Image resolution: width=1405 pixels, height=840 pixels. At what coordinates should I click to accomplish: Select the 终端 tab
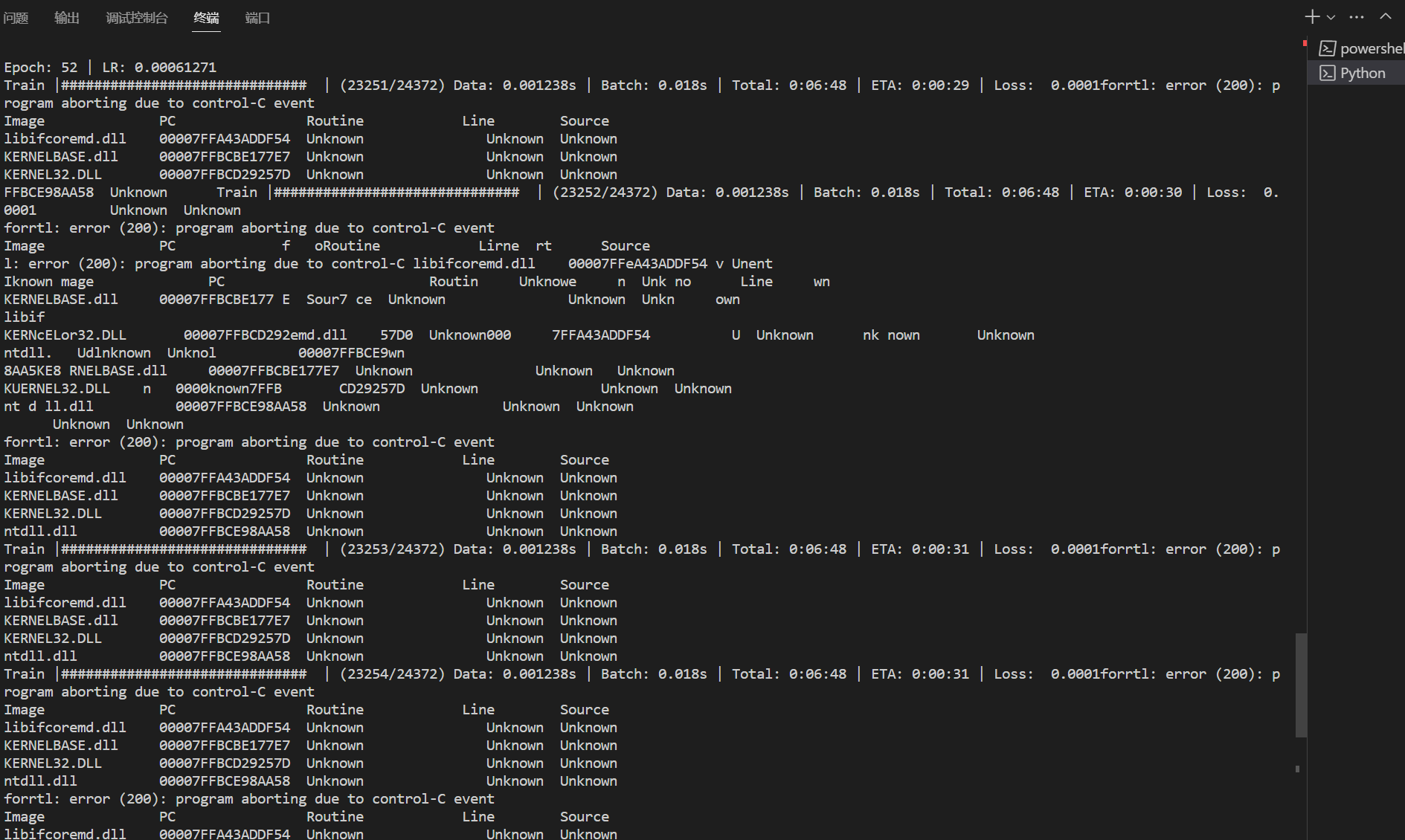206,18
